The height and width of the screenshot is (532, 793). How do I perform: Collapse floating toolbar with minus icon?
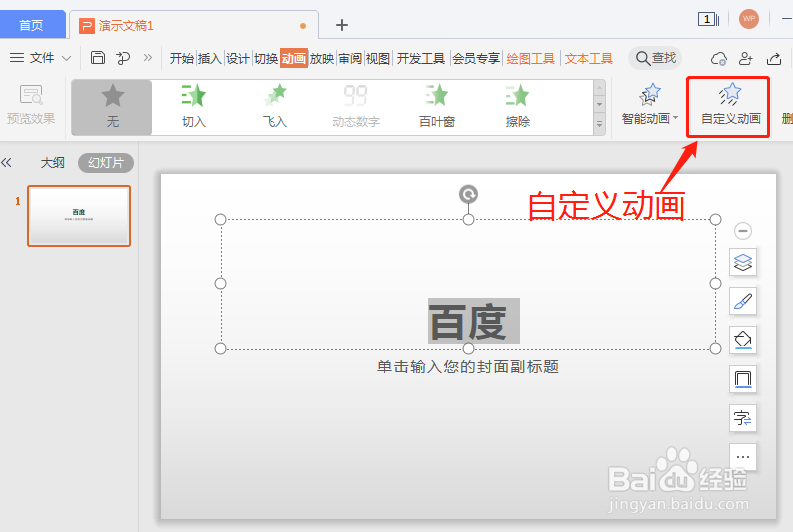[742, 231]
